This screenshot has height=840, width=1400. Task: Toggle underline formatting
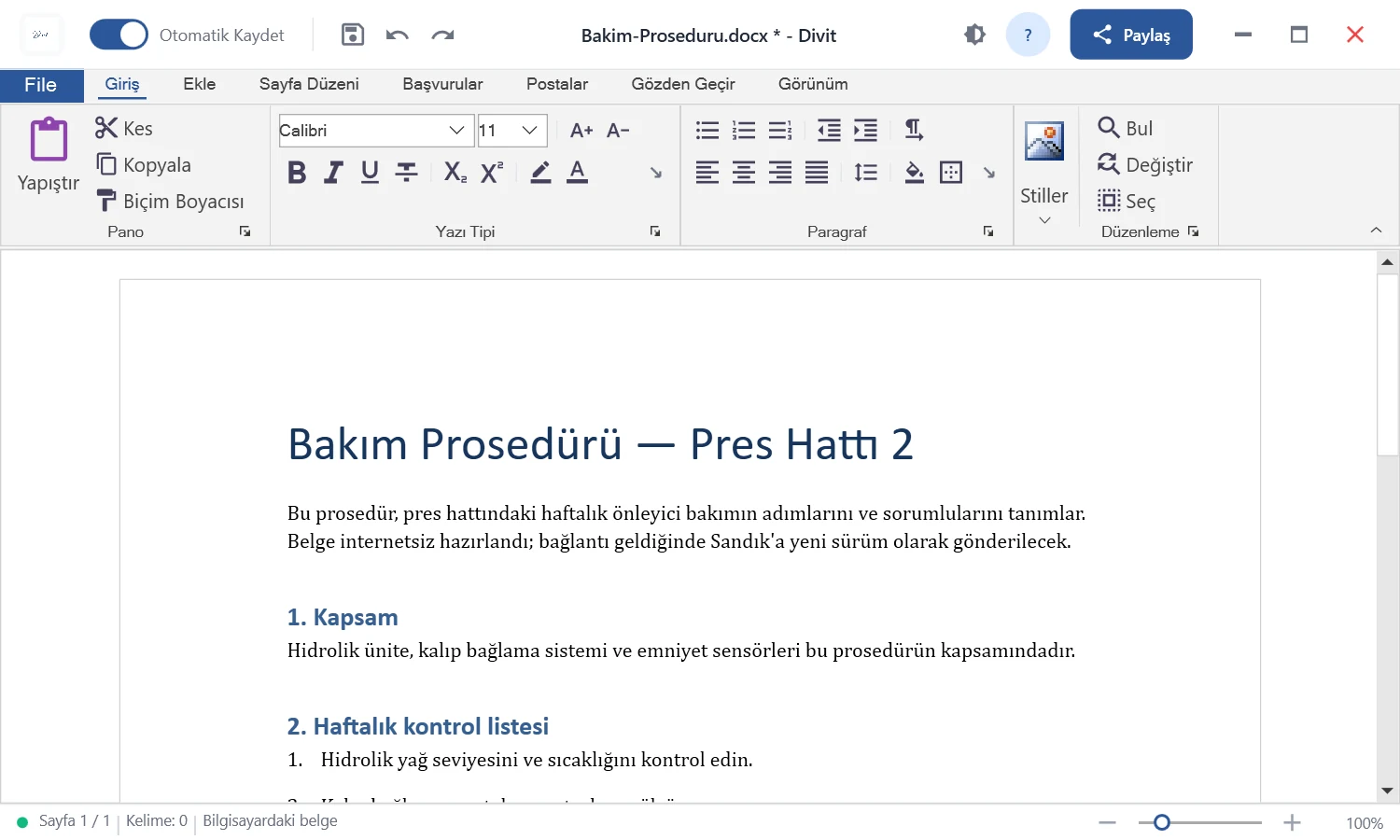370,172
